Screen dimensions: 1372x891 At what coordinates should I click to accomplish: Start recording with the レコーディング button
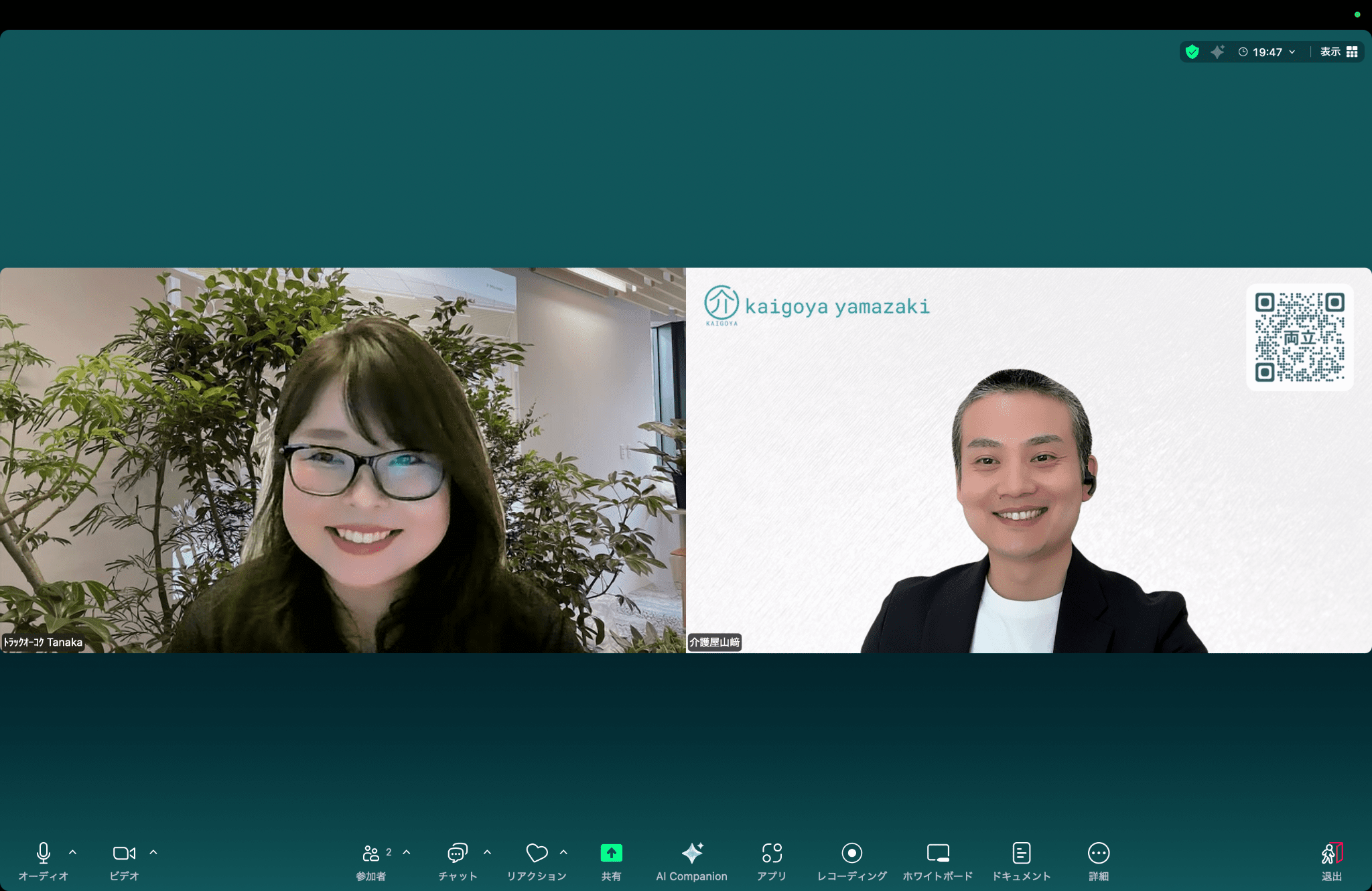[851, 853]
